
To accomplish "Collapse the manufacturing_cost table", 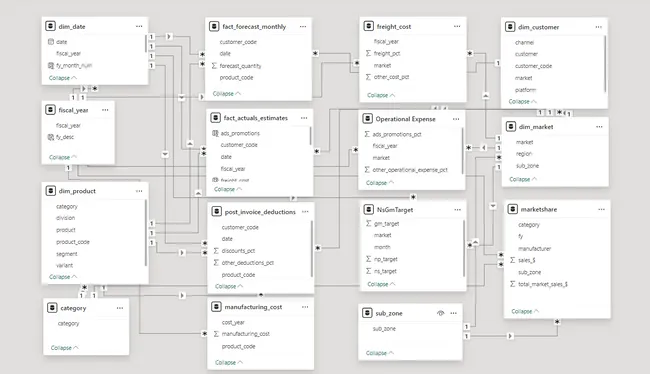I will (229, 362).
